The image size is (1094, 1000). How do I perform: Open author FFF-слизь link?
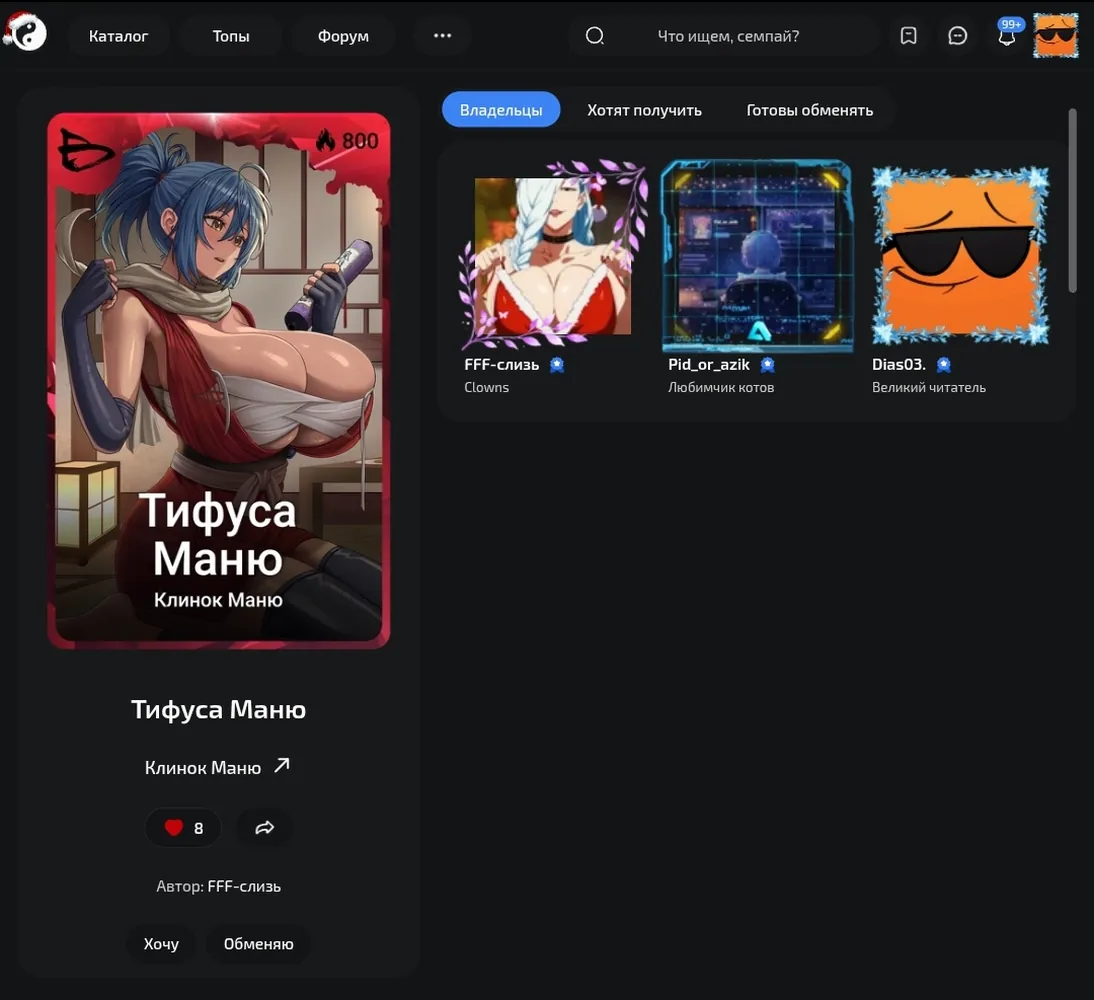tap(244, 886)
